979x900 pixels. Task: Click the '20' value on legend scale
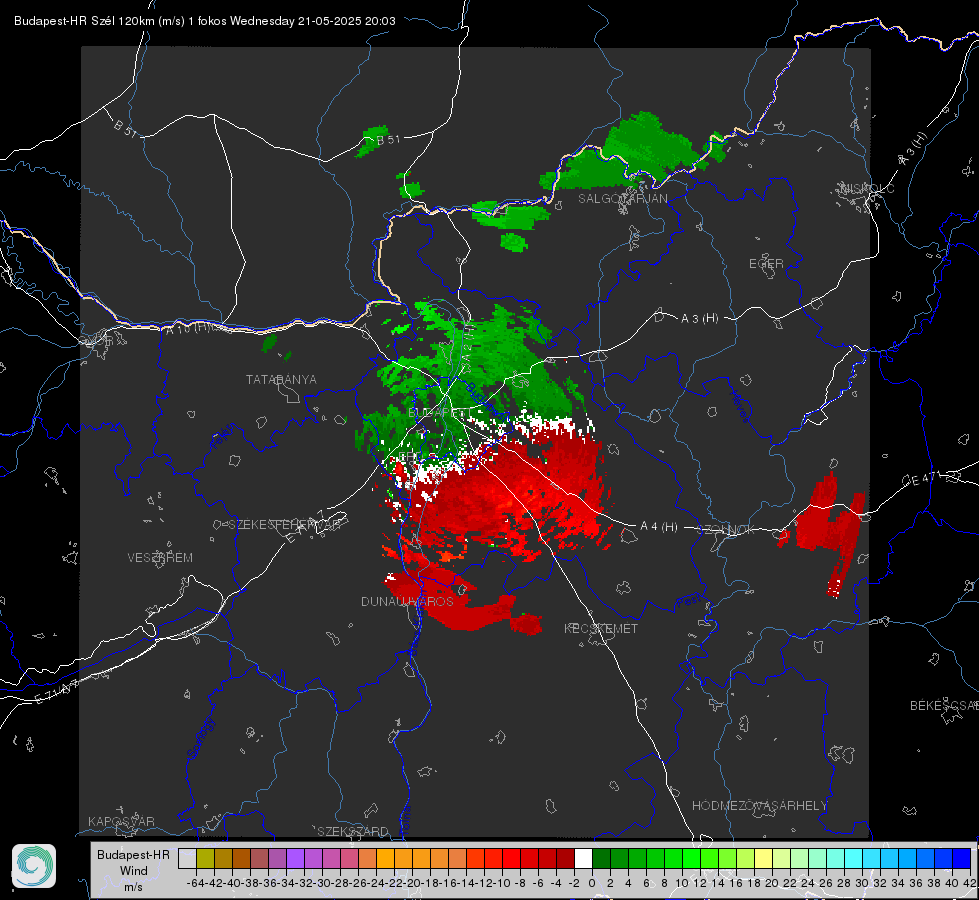coord(772,883)
